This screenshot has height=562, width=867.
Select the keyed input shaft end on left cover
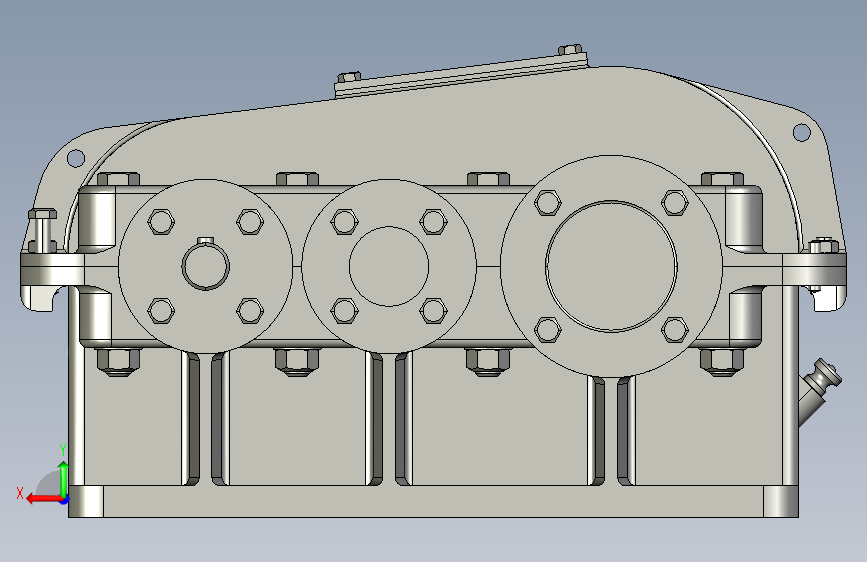(206, 266)
